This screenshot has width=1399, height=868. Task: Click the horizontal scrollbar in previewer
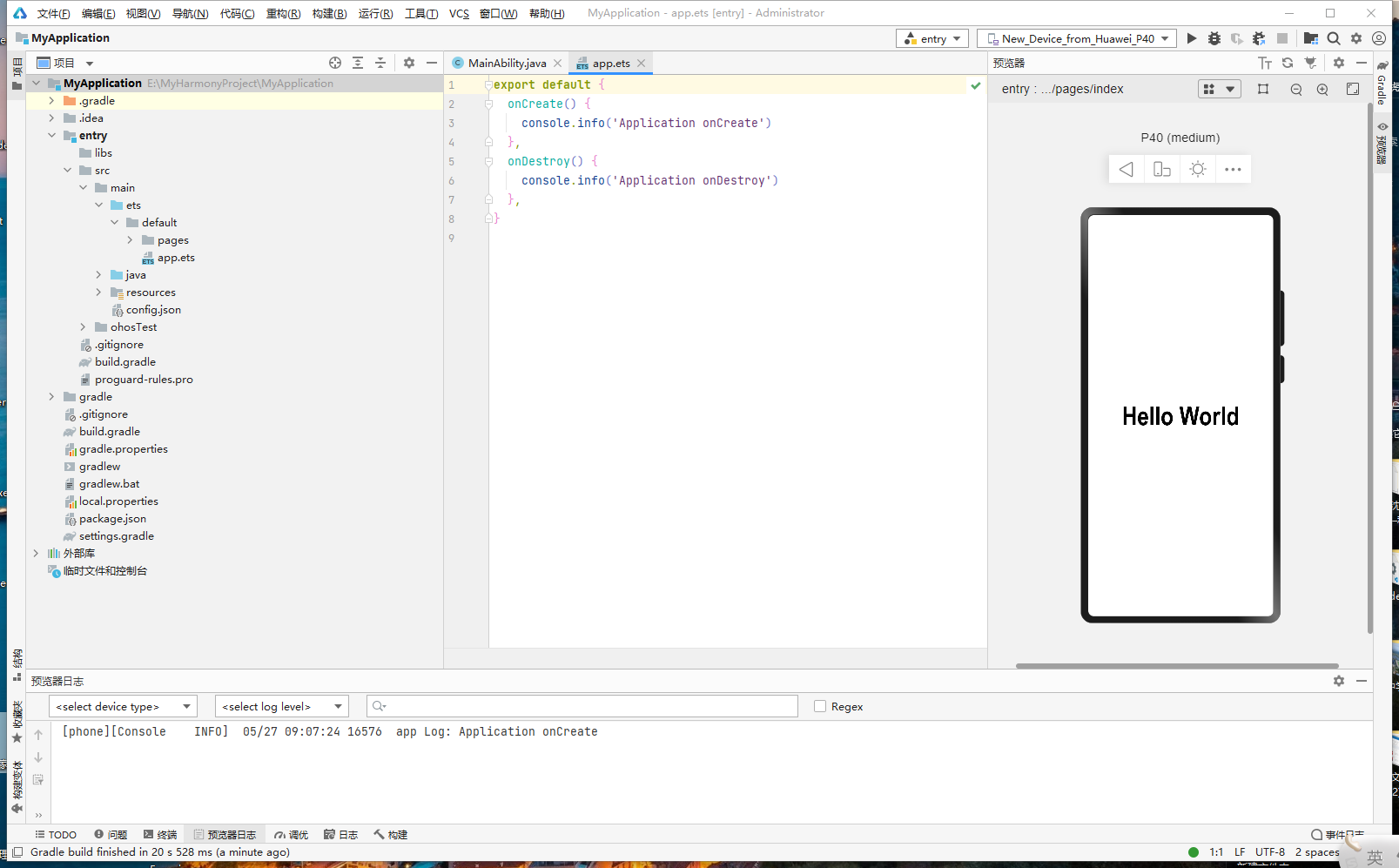[x=1177, y=666]
